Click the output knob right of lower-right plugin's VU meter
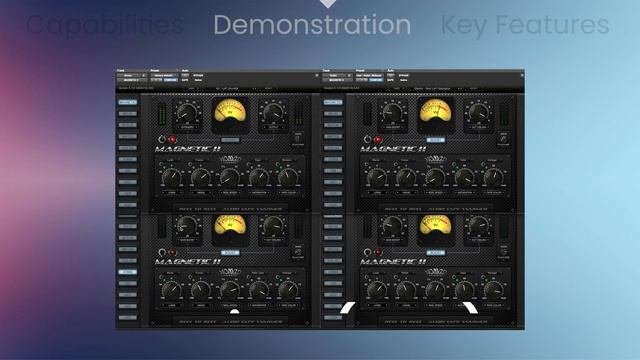Viewport: 640px width, 360px height. [x=478, y=225]
